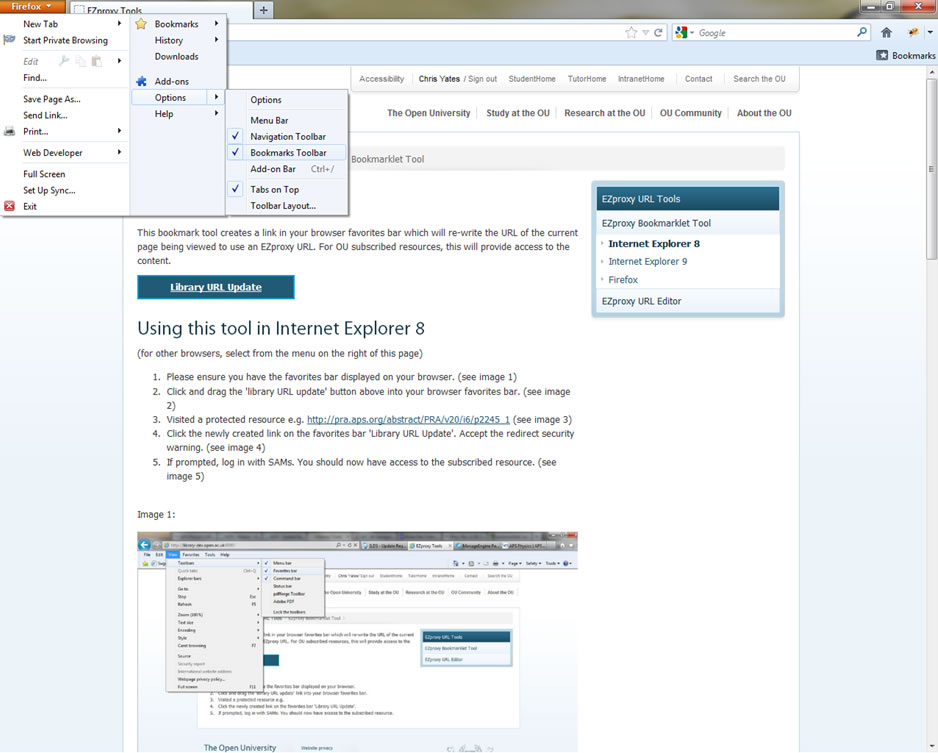Open EZproxy URL Editor link
938x753 pixels.
641,301
